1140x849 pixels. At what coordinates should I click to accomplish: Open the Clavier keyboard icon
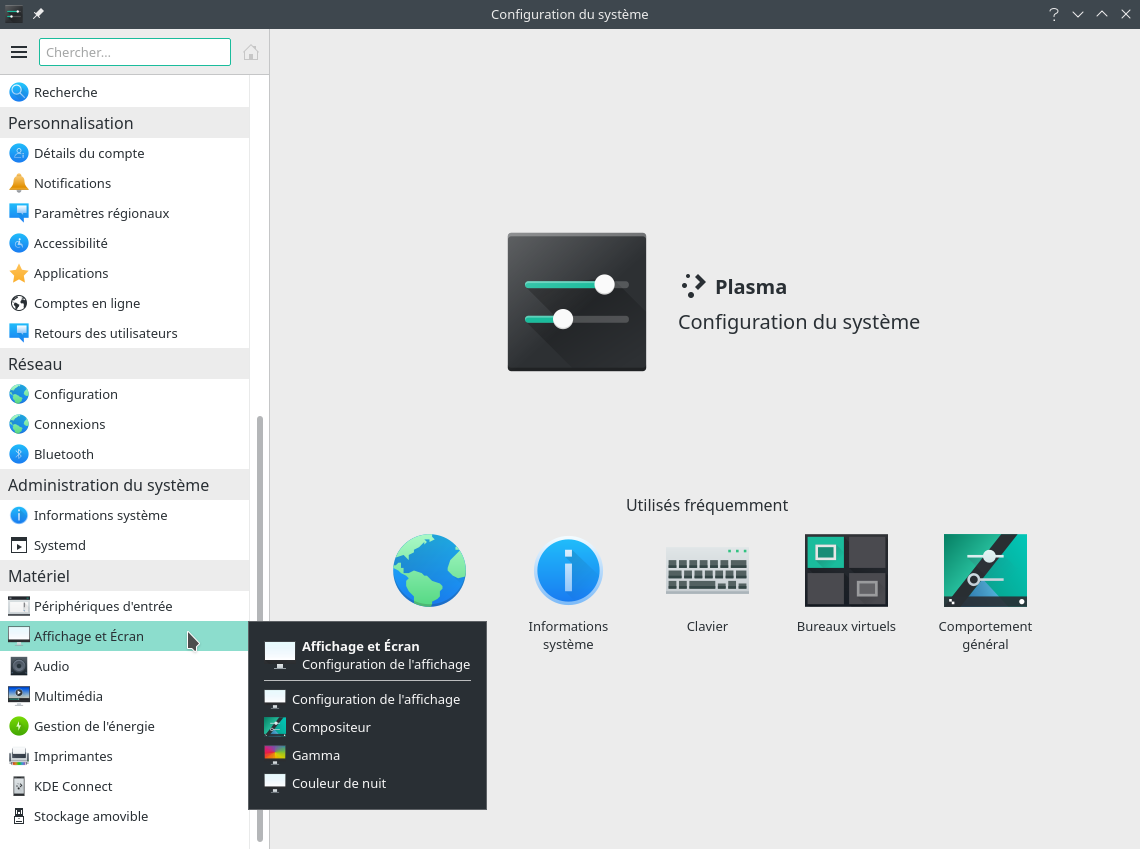[707, 571]
